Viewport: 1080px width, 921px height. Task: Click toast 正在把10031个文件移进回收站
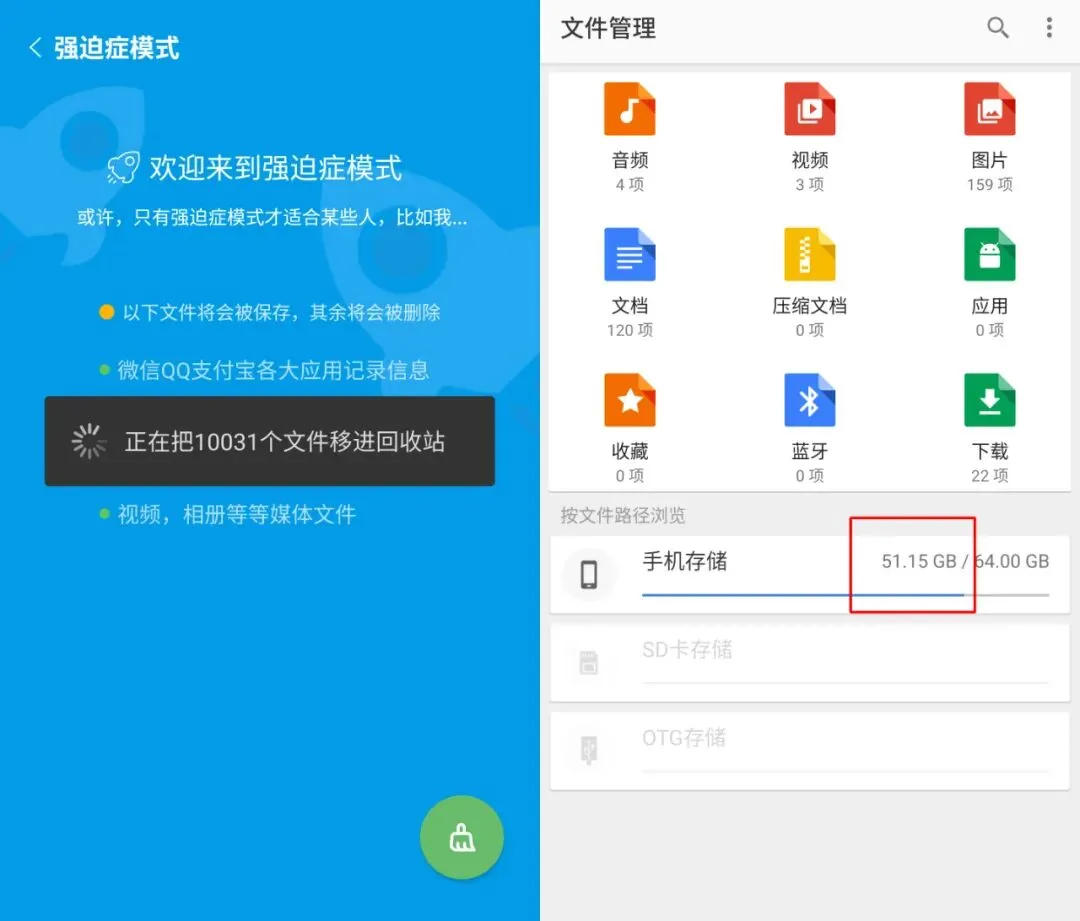(269, 441)
